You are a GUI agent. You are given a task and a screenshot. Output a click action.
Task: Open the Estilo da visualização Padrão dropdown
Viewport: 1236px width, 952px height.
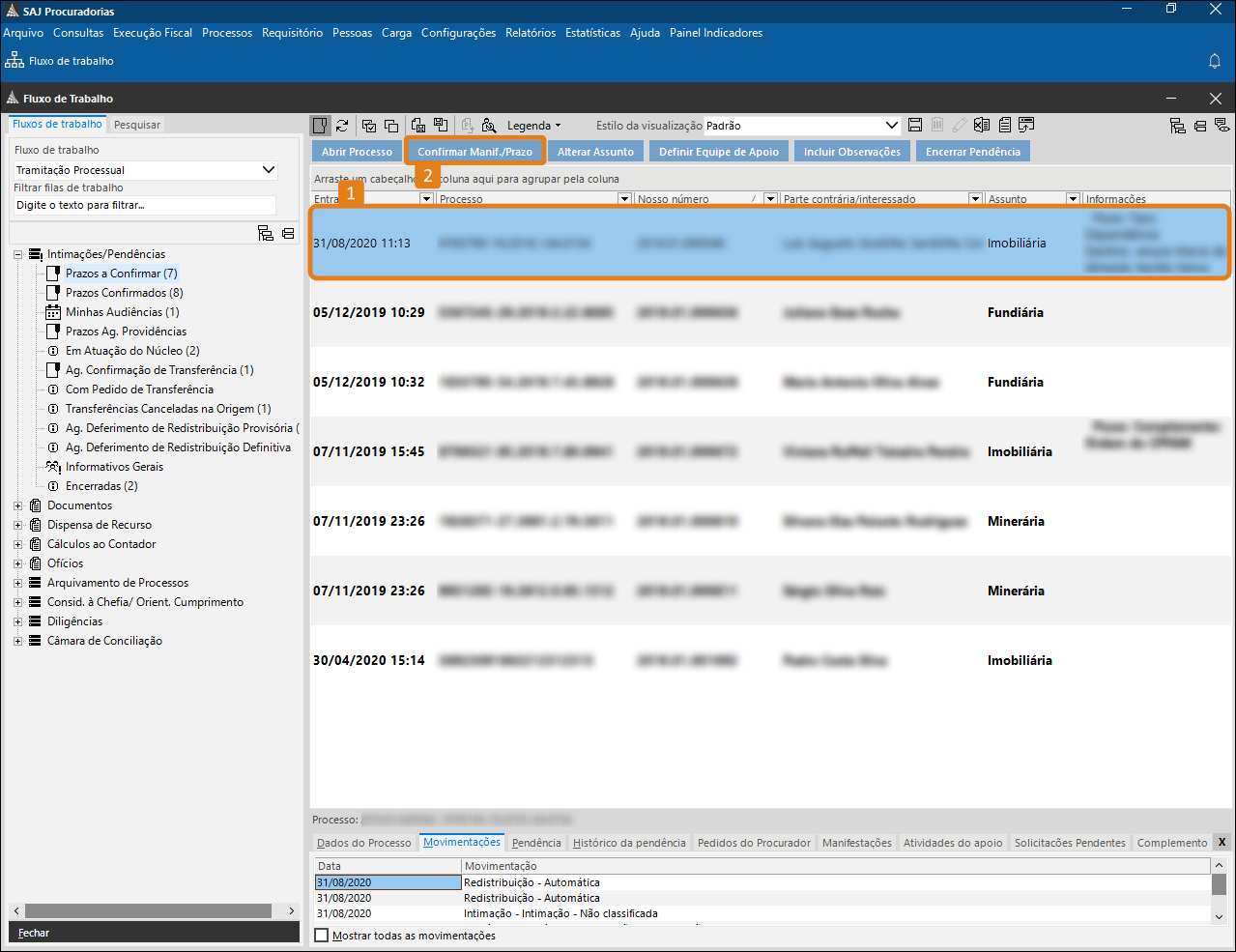point(891,126)
